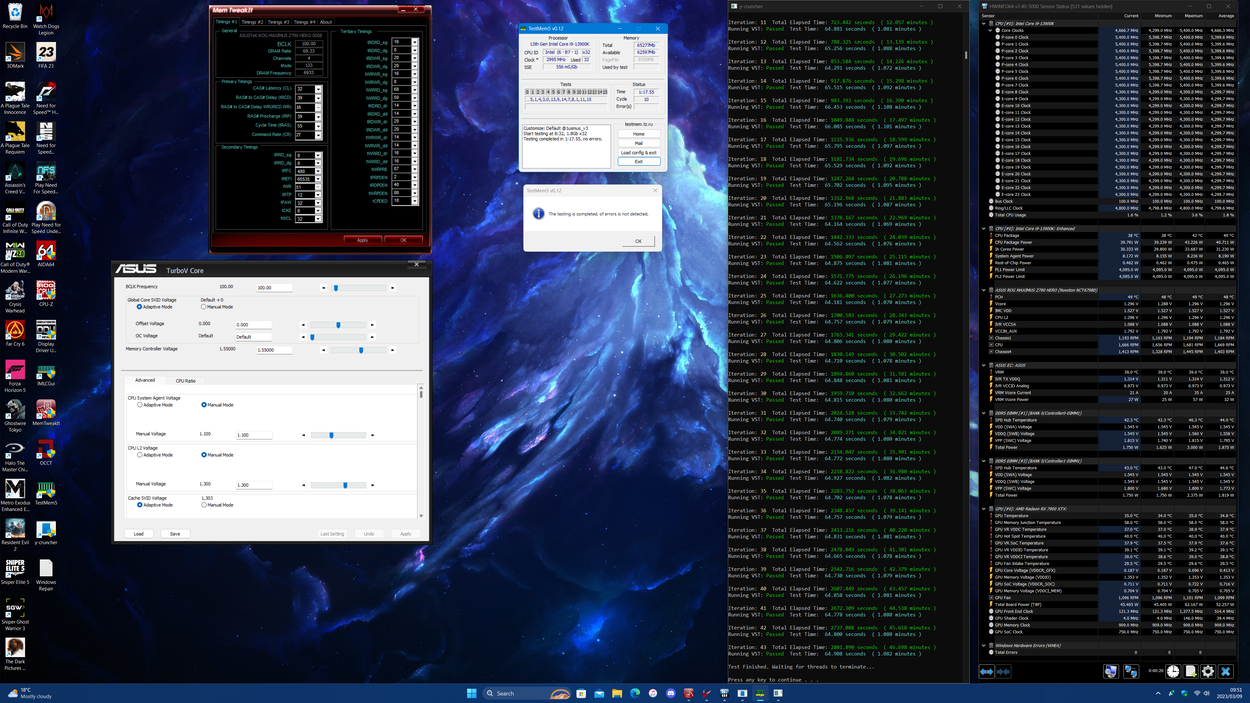Open Microsoft Edge from the taskbar
The width and height of the screenshot is (1250, 703).
(635, 693)
